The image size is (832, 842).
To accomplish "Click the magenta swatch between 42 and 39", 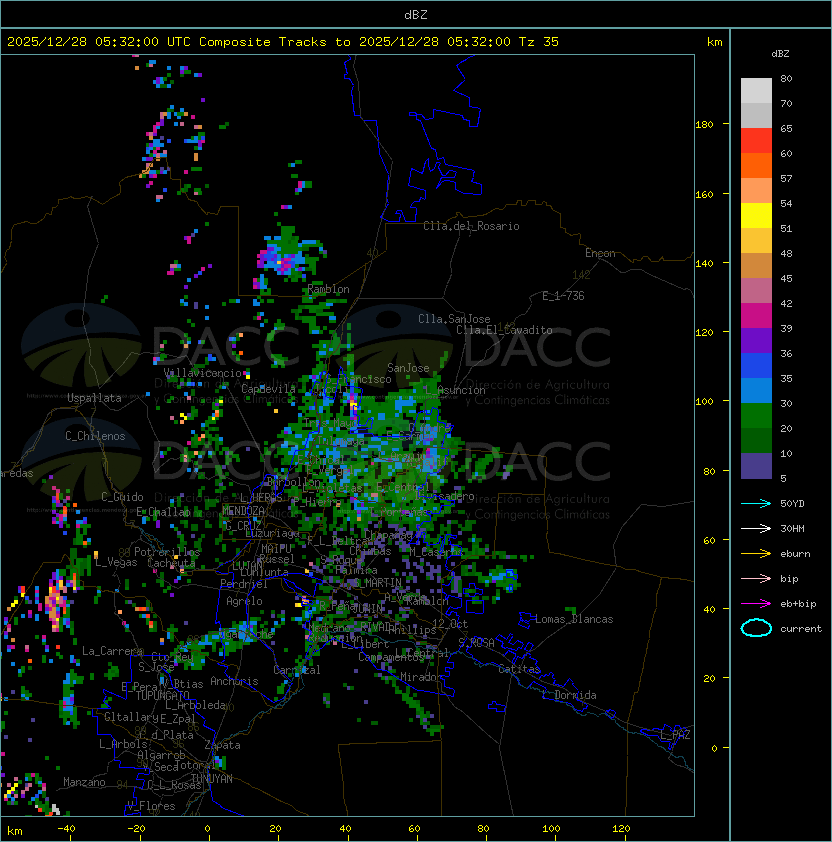I will tap(756, 316).
